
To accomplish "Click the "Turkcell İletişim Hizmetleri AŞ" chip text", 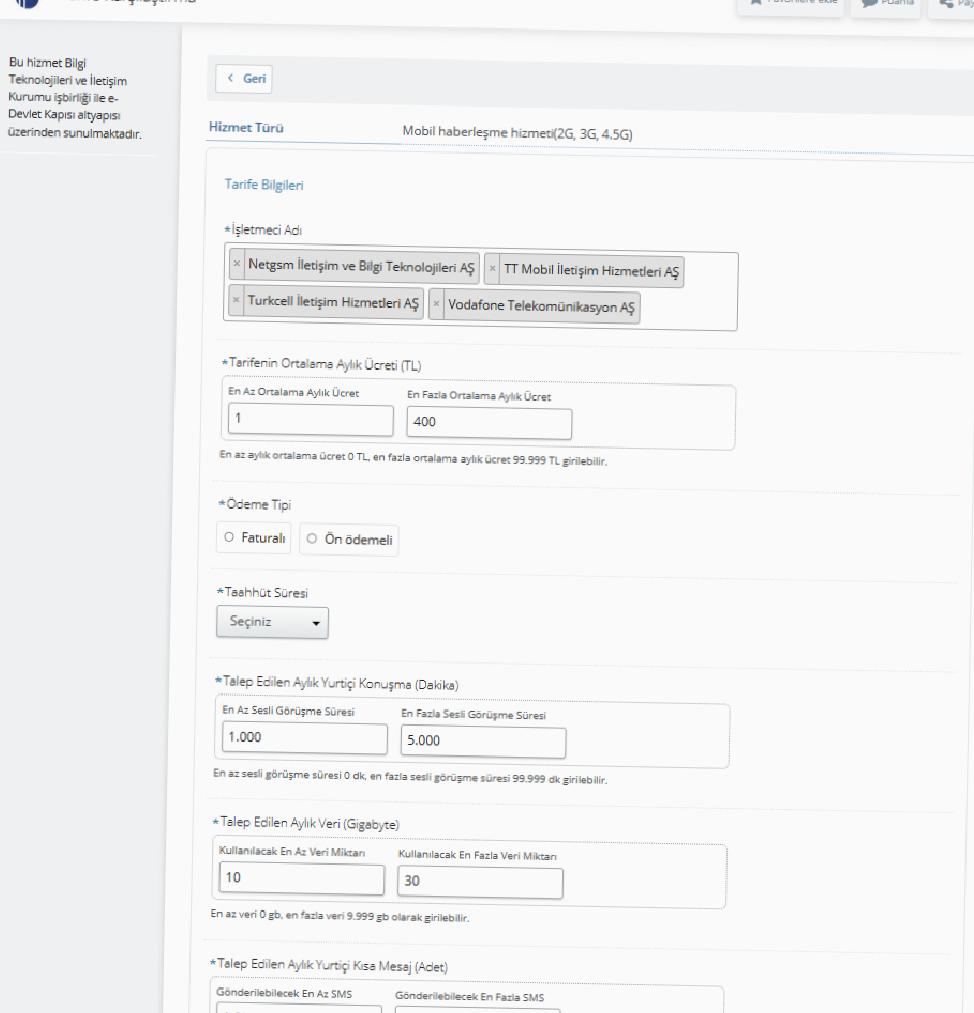I will click(x=333, y=302).
